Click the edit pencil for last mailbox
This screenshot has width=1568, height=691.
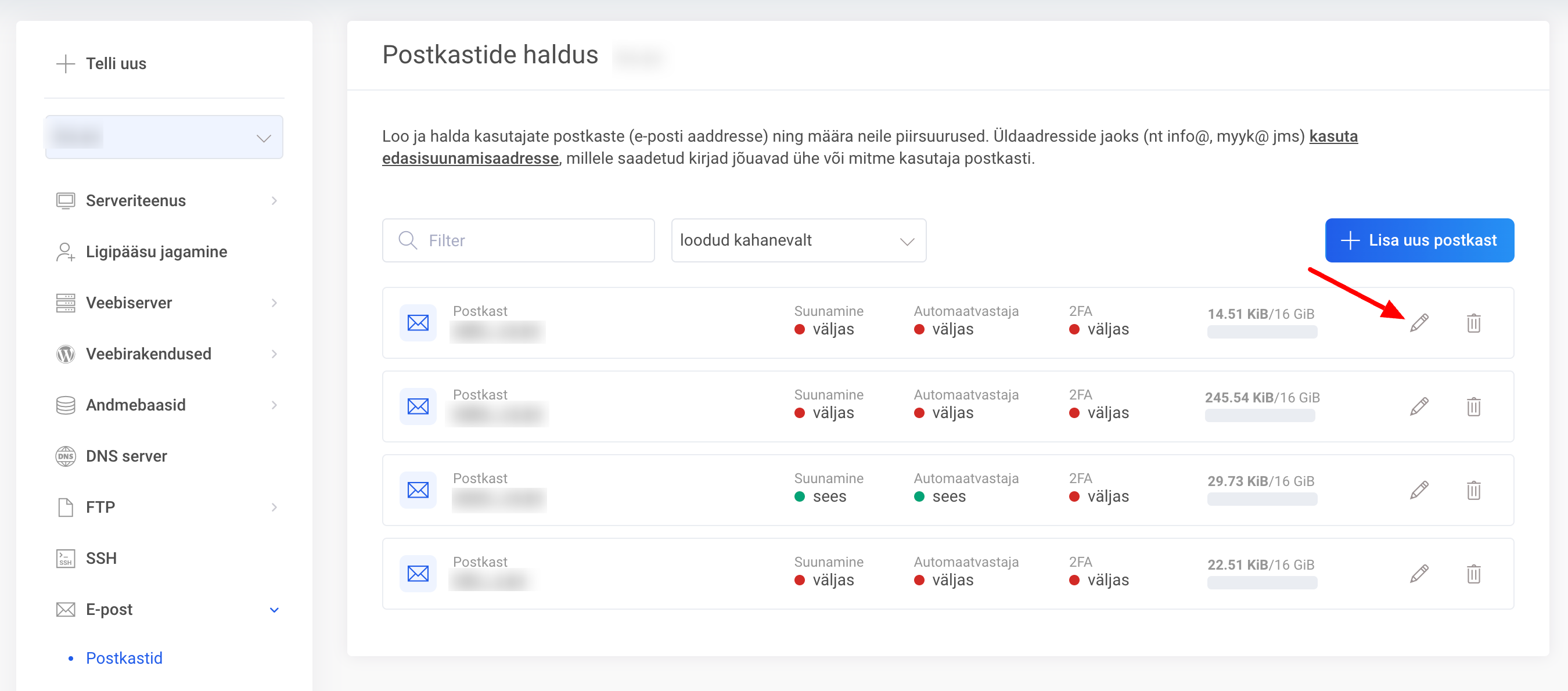[1419, 574]
